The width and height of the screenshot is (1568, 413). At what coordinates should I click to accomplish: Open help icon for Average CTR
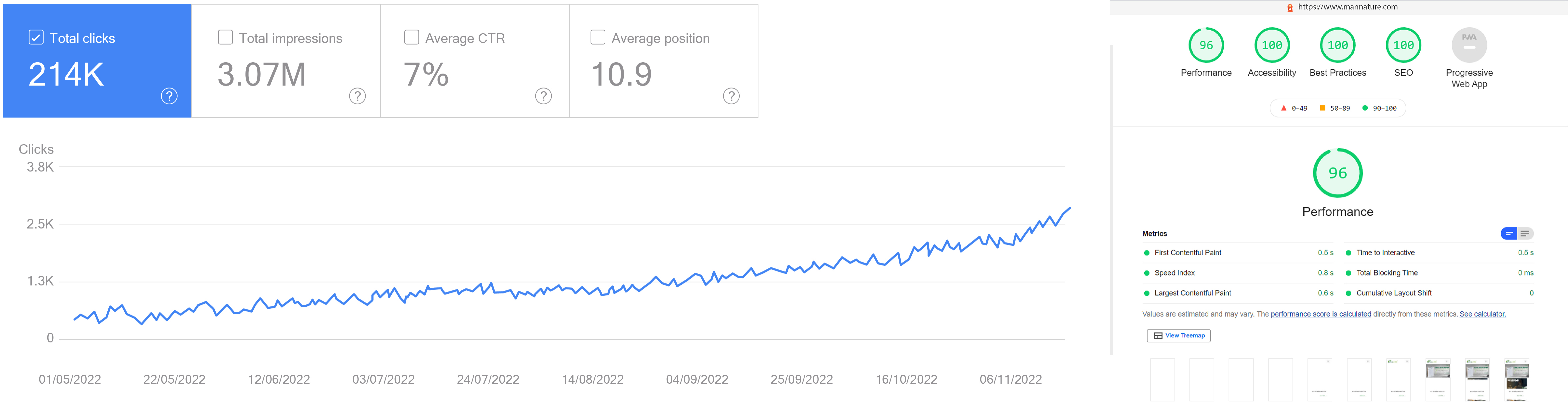544,96
